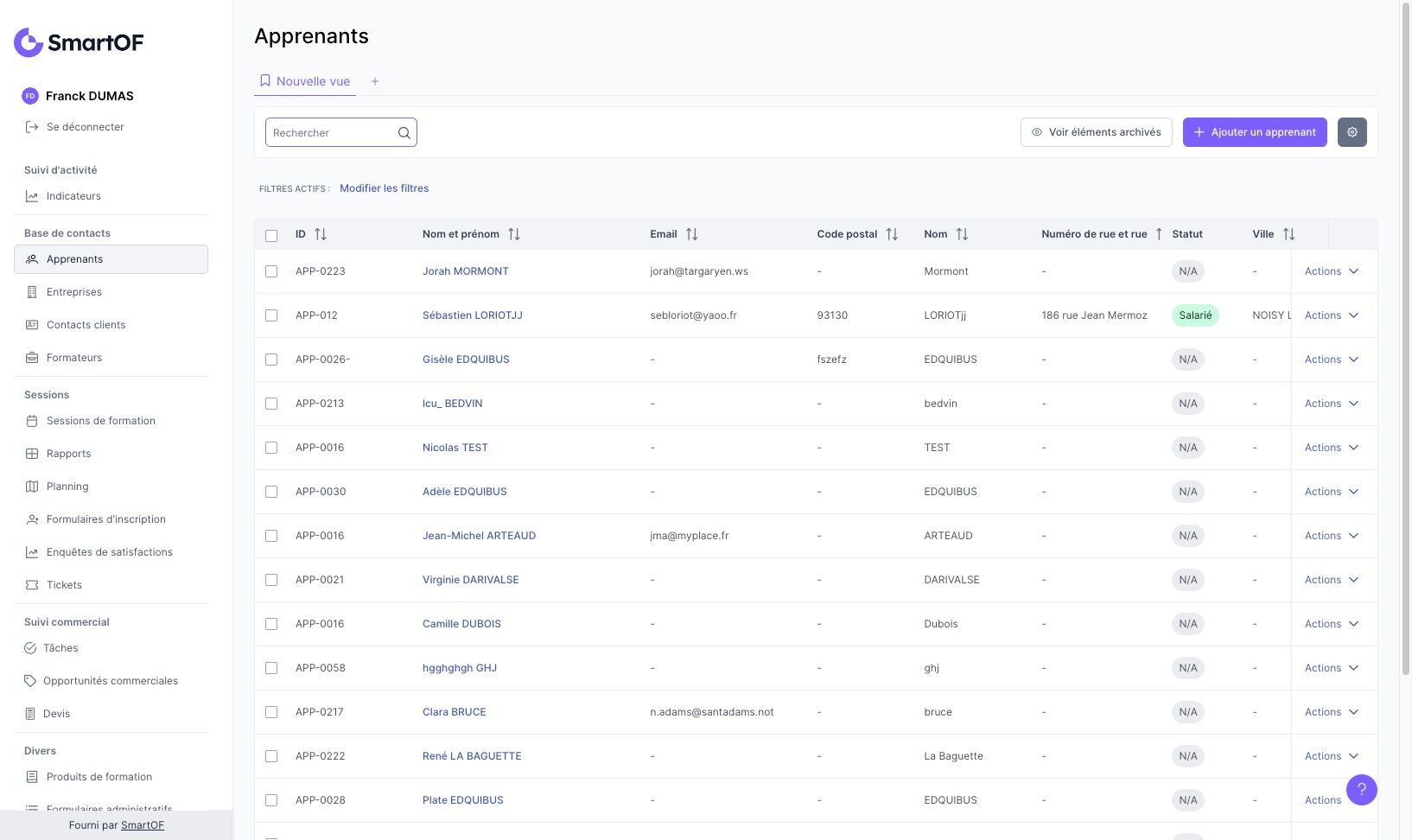Sort the Email column using its arrows
Screen dimensions: 1412x840
pyautogui.click(x=691, y=234)
